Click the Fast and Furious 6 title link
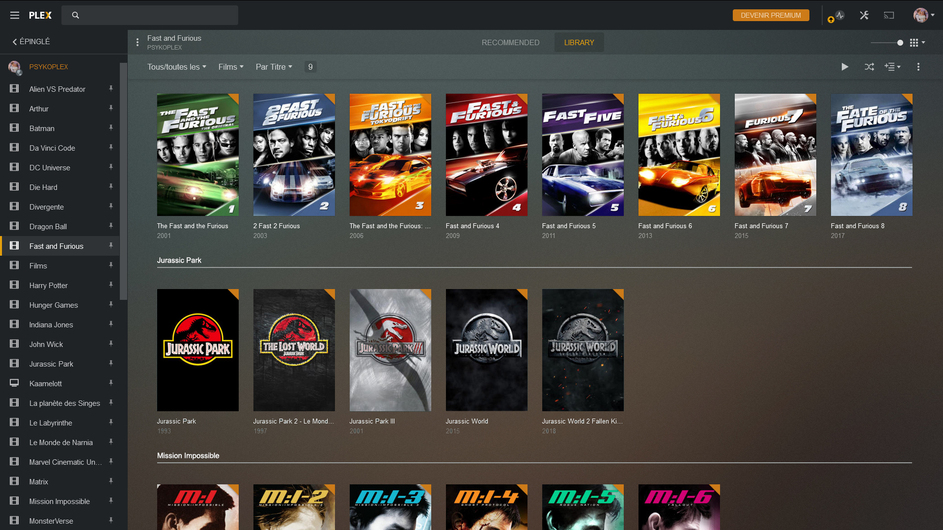Viewport: 943px width, 530px height. tap(665, 226)
